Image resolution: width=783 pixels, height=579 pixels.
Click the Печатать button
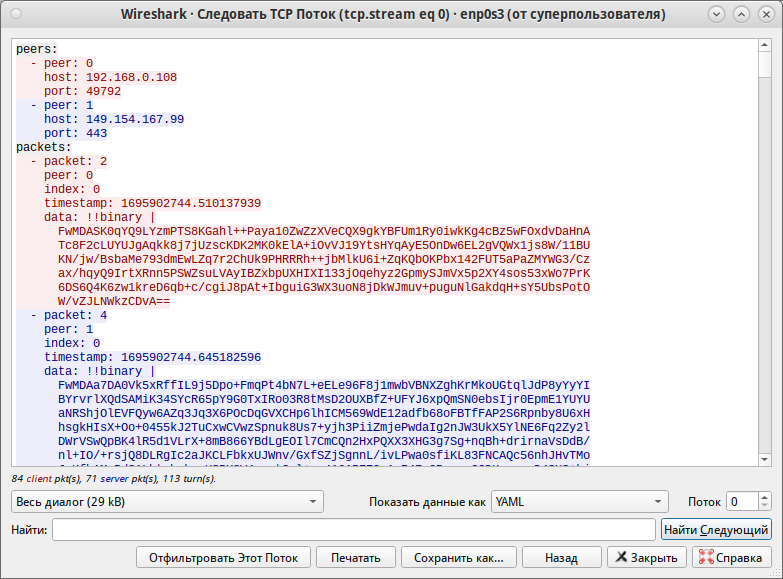click(x=356, y=557)
